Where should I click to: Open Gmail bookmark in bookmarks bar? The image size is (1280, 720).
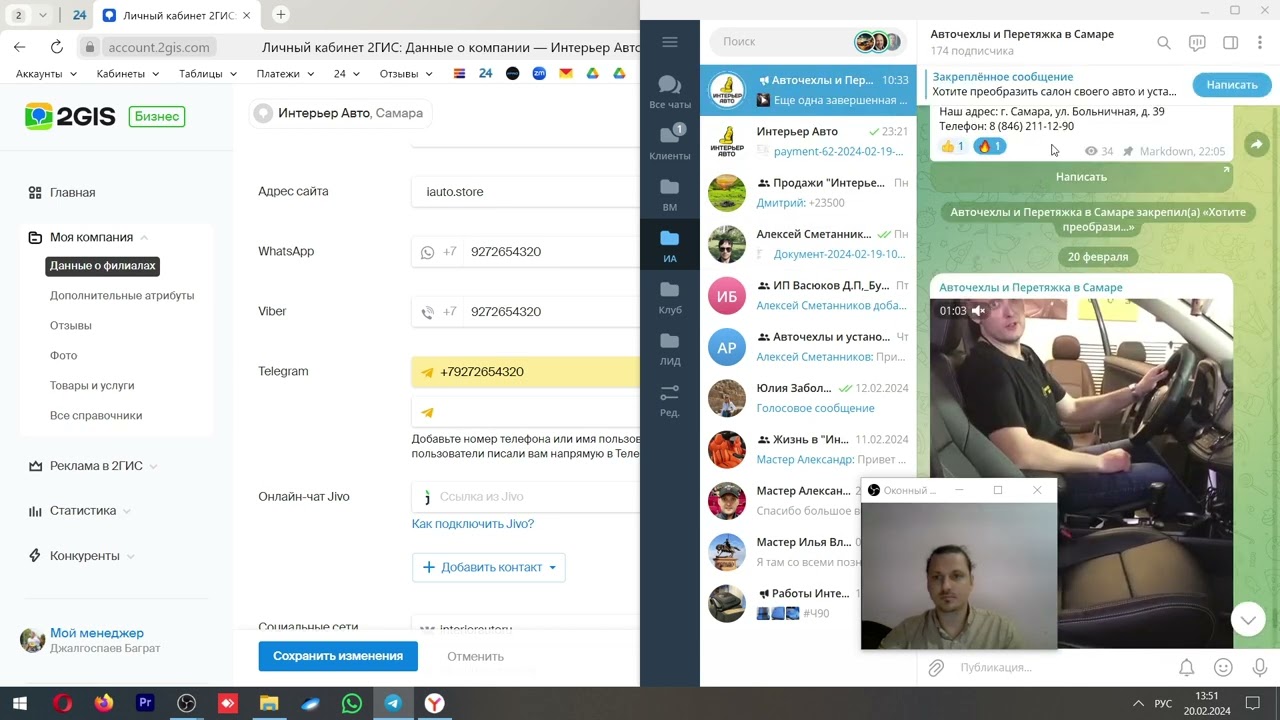[566, 74]
